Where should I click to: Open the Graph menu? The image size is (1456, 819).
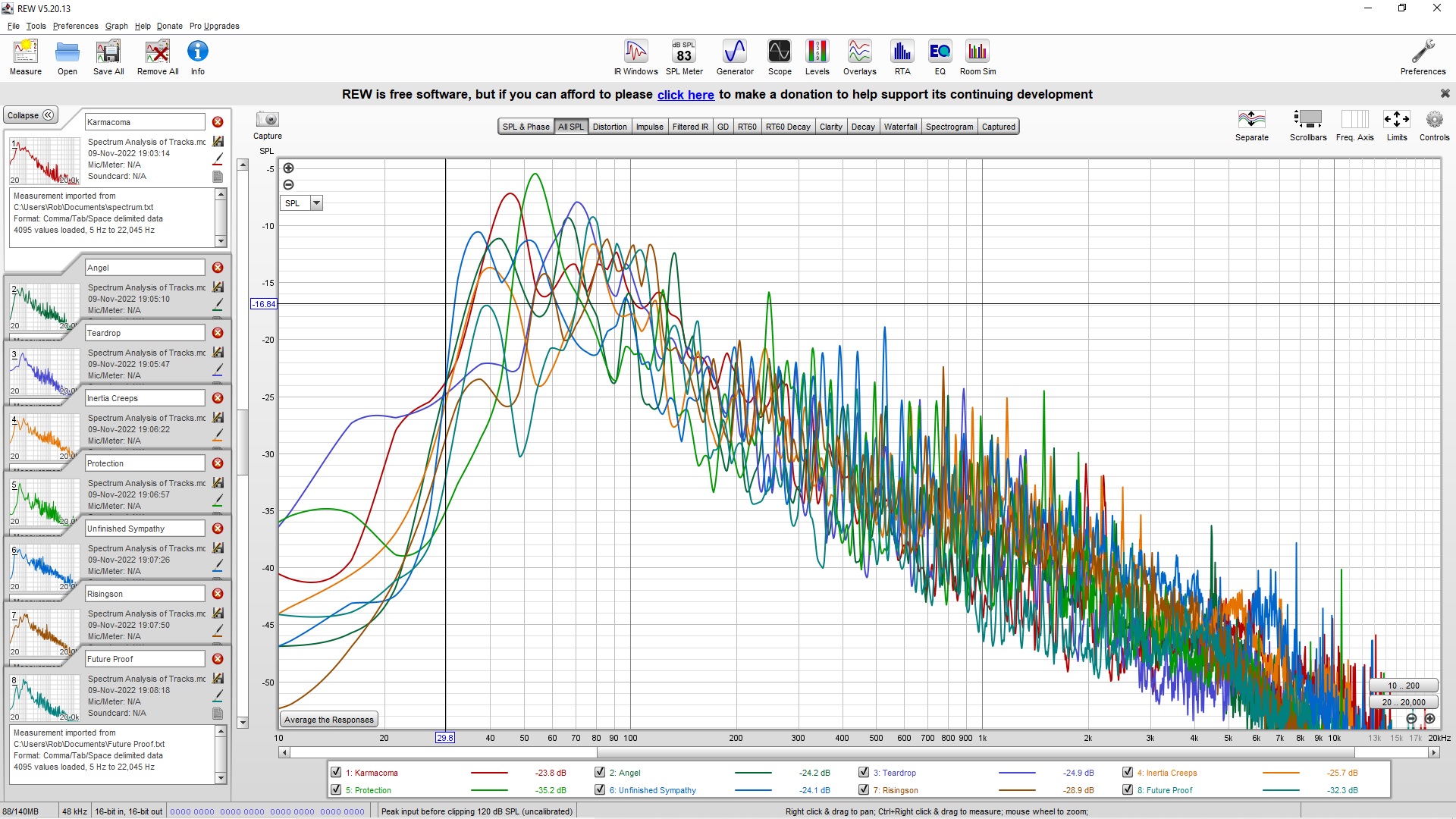tap(116, 26)
